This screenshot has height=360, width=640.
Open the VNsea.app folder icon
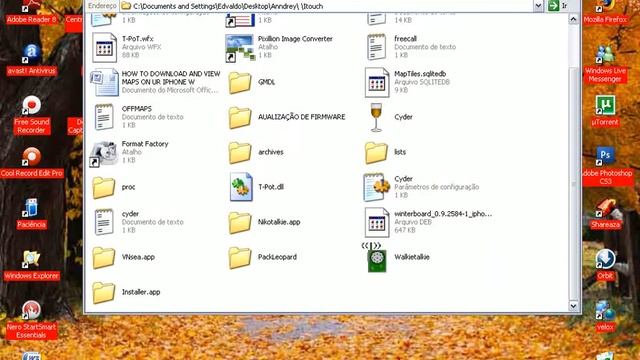(x=104, y=258)
